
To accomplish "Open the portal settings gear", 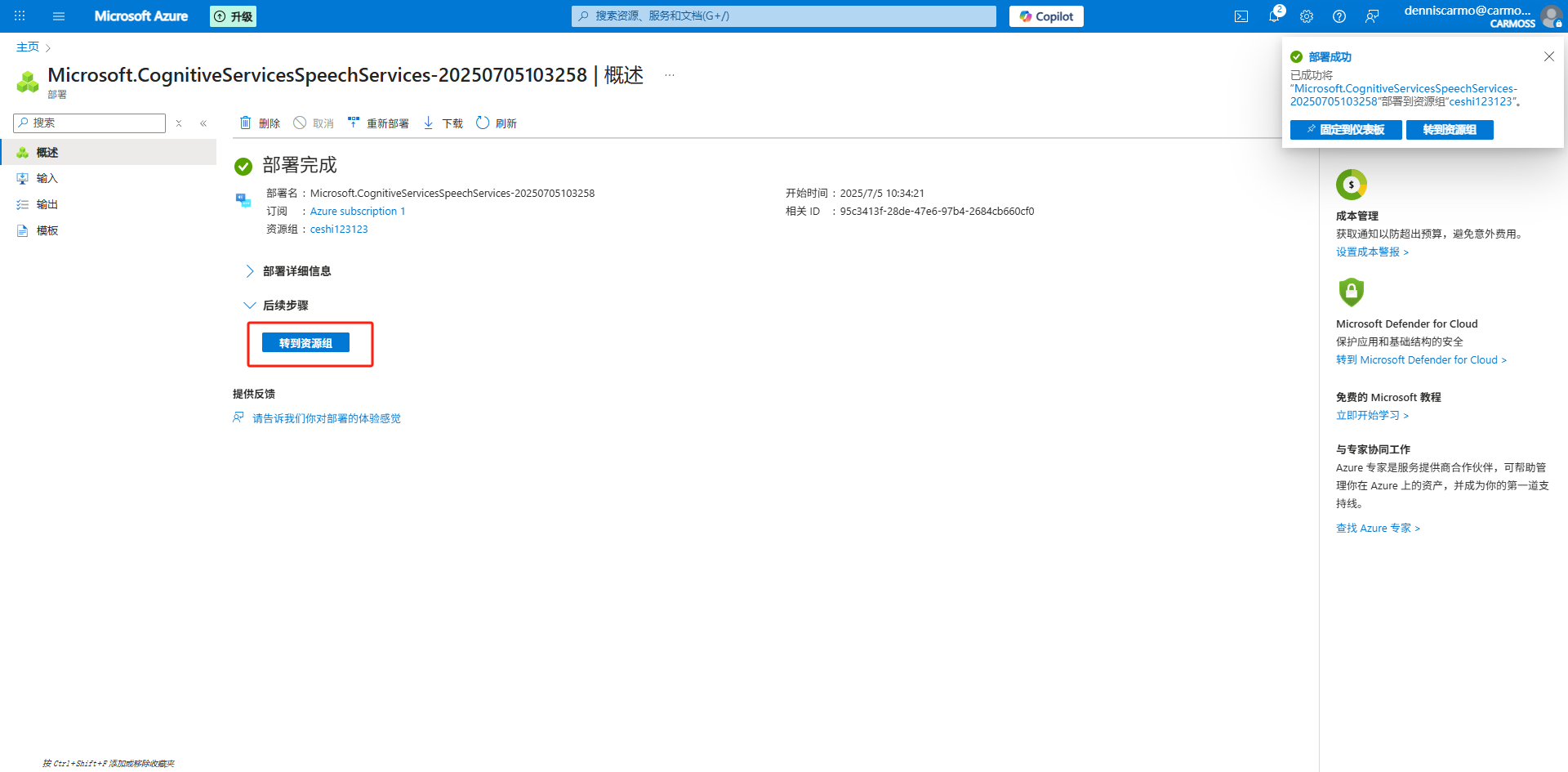I will click(x=1307, y=16).
